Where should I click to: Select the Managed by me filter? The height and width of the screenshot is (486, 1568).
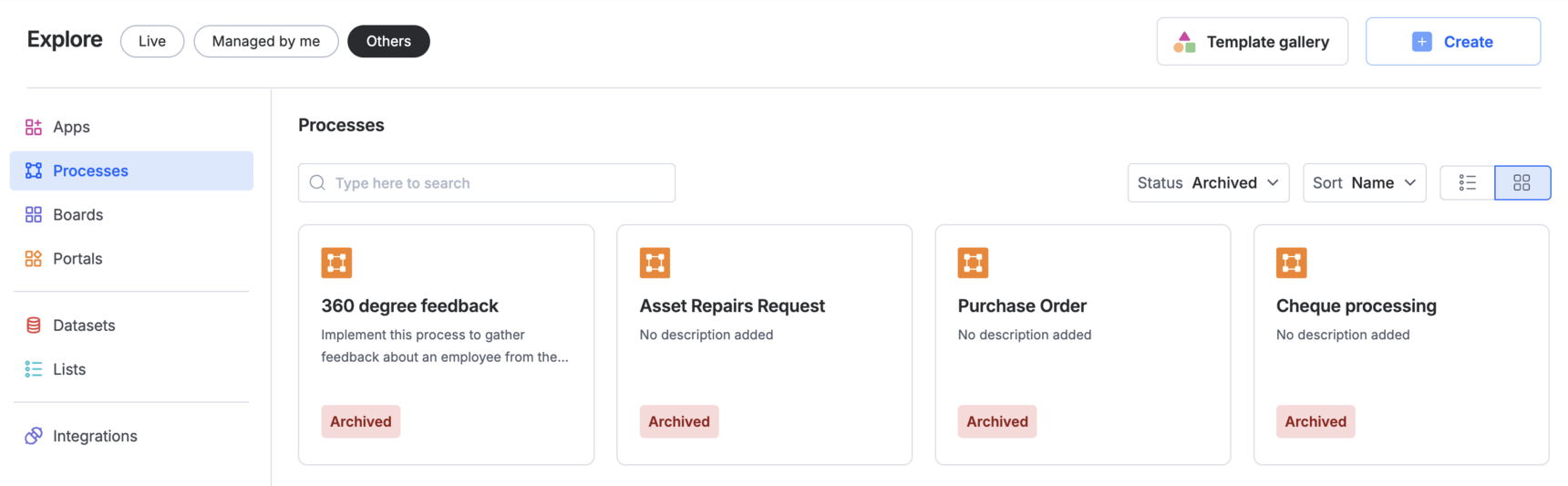266,41
